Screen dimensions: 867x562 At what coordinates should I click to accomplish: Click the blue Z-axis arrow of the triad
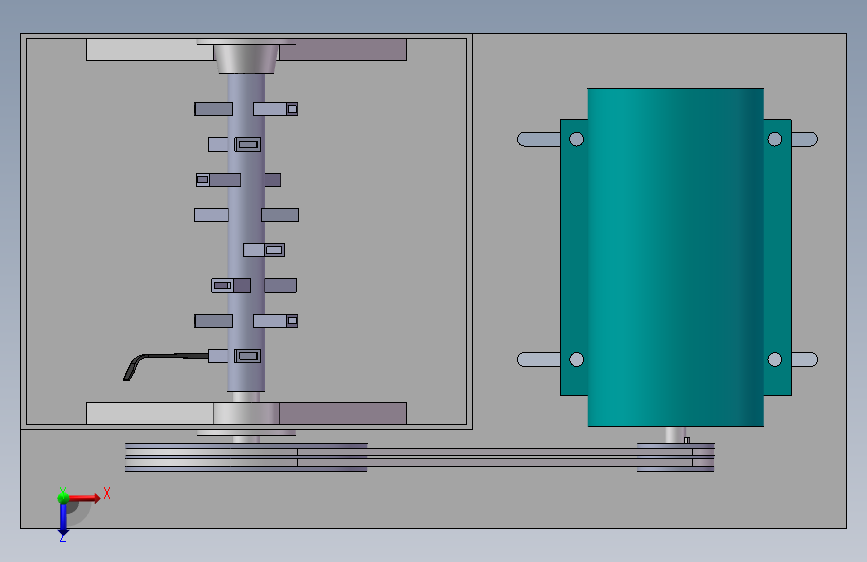(x=63, y=519)
